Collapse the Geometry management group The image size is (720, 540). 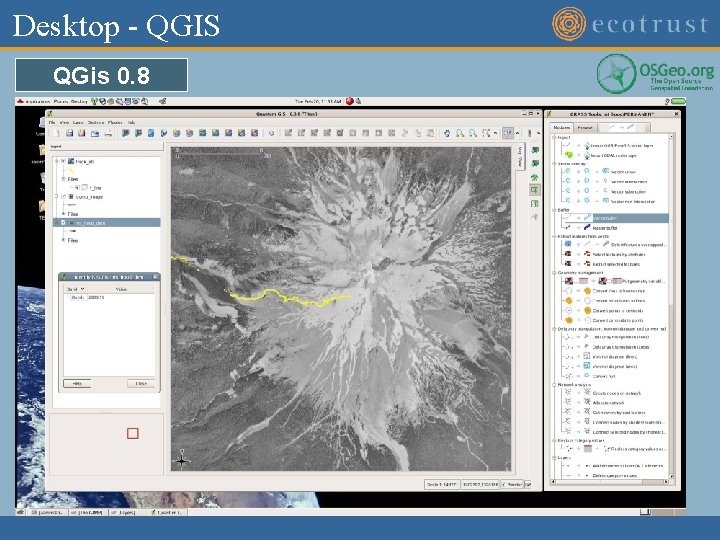click(554, 273)
